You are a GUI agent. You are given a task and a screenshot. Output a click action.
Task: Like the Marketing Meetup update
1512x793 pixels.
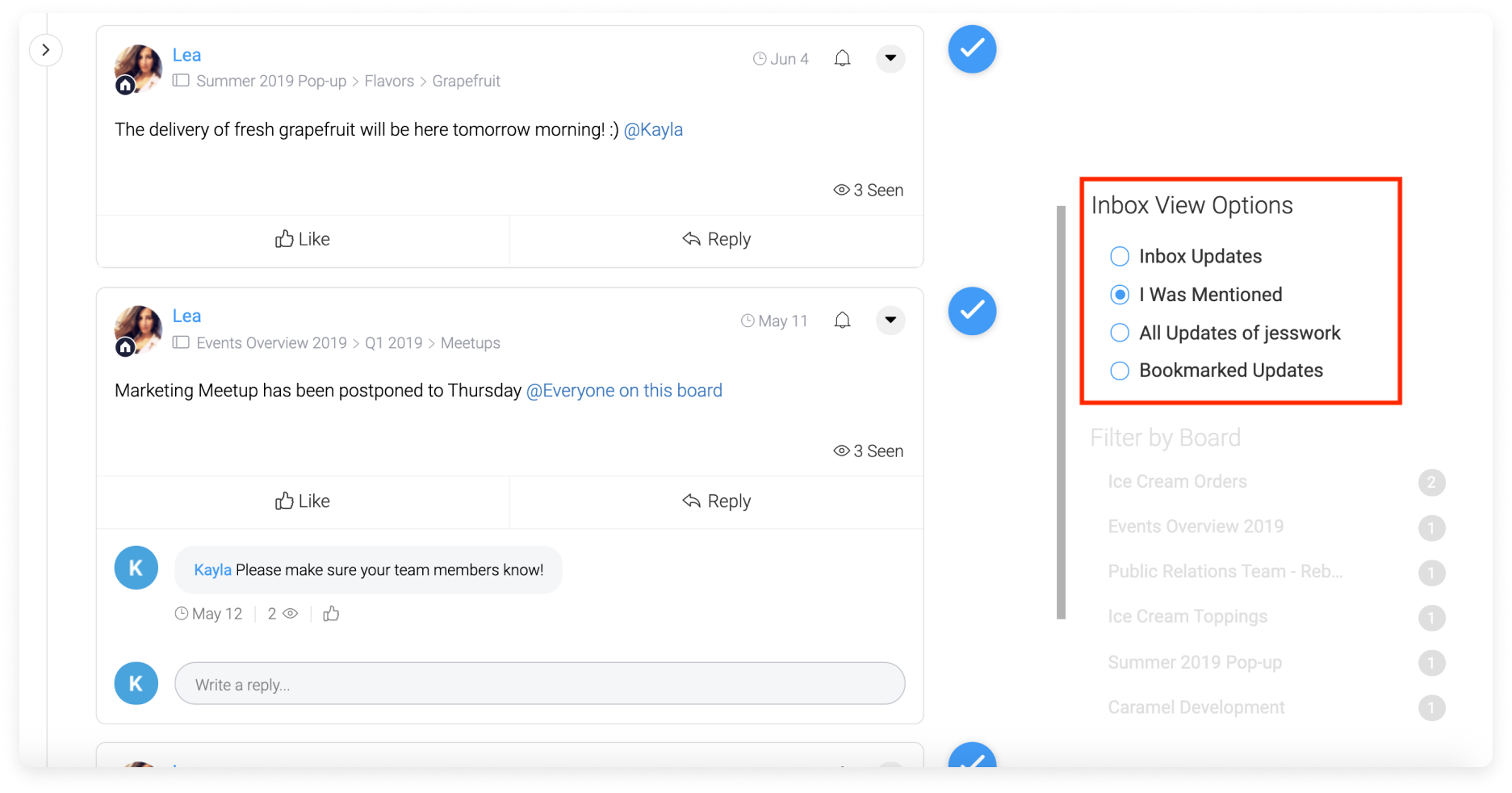pos(303,501)
